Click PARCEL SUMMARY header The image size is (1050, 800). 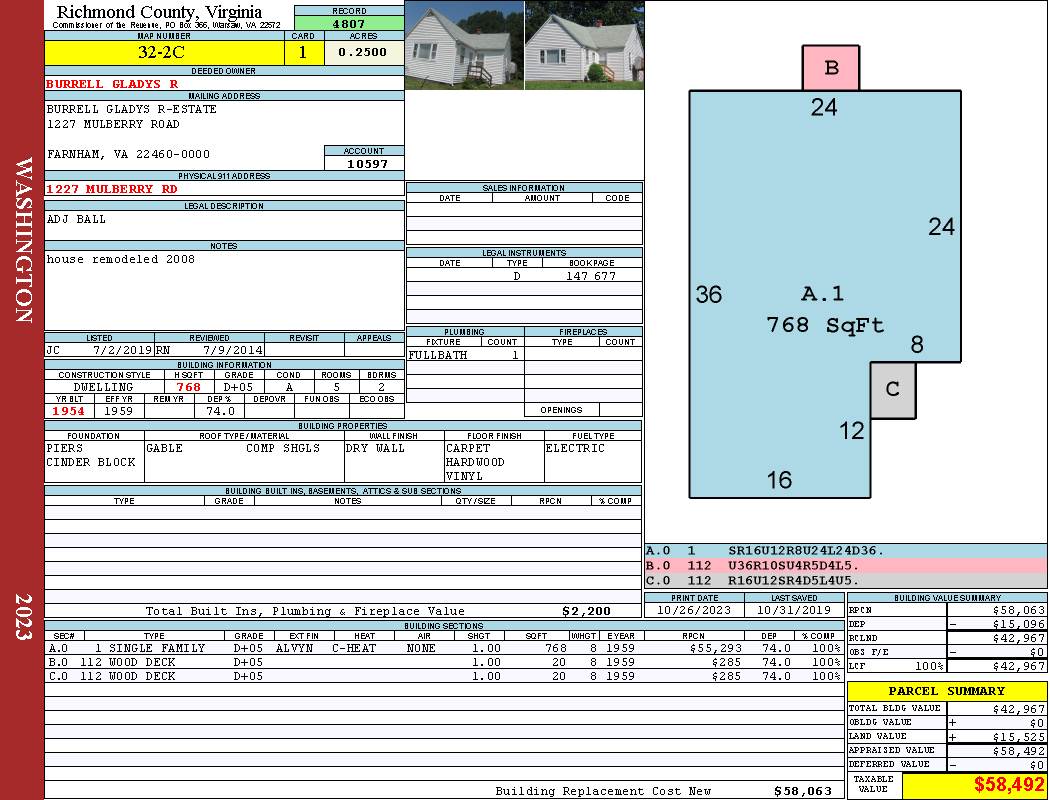946,691
